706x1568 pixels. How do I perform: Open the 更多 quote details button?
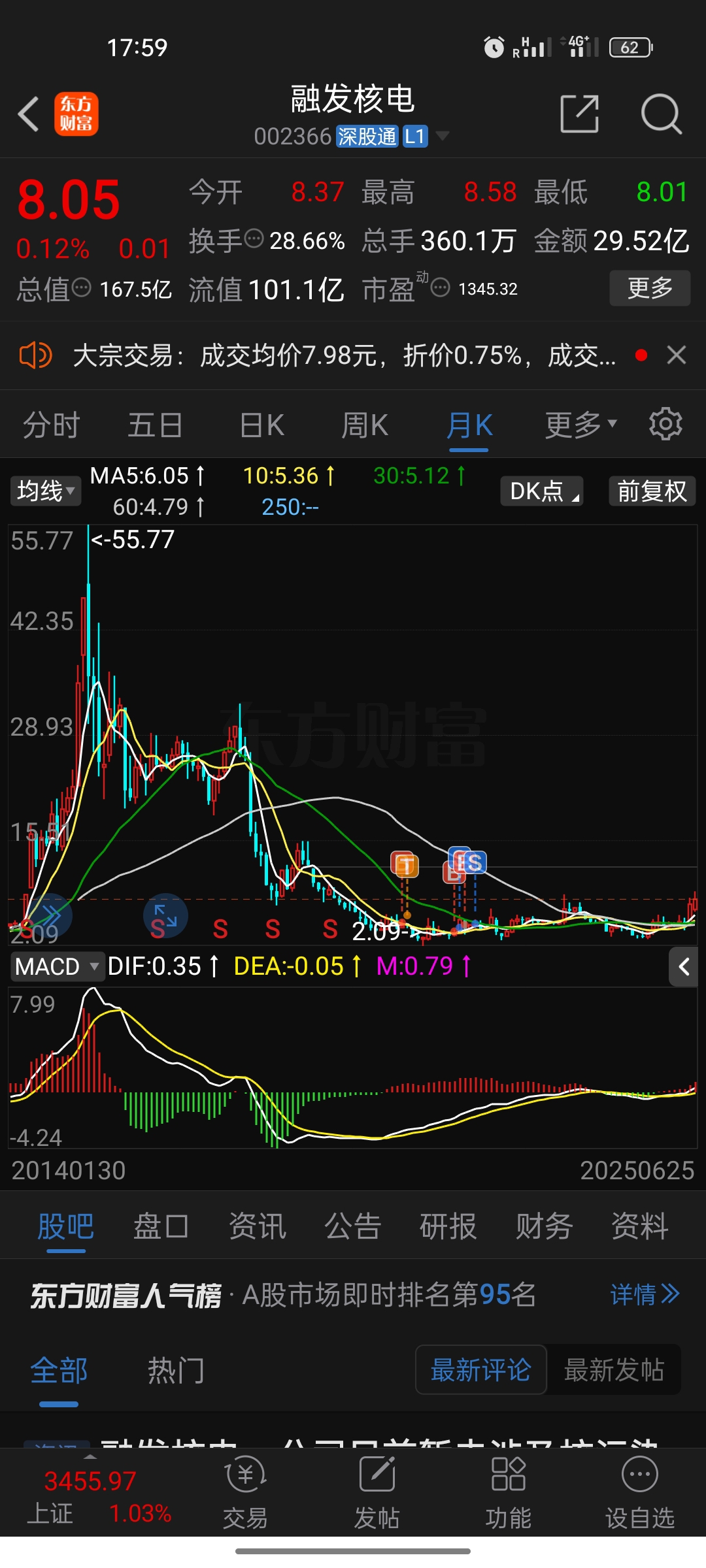pyautogui.click(x=650, y=288)
